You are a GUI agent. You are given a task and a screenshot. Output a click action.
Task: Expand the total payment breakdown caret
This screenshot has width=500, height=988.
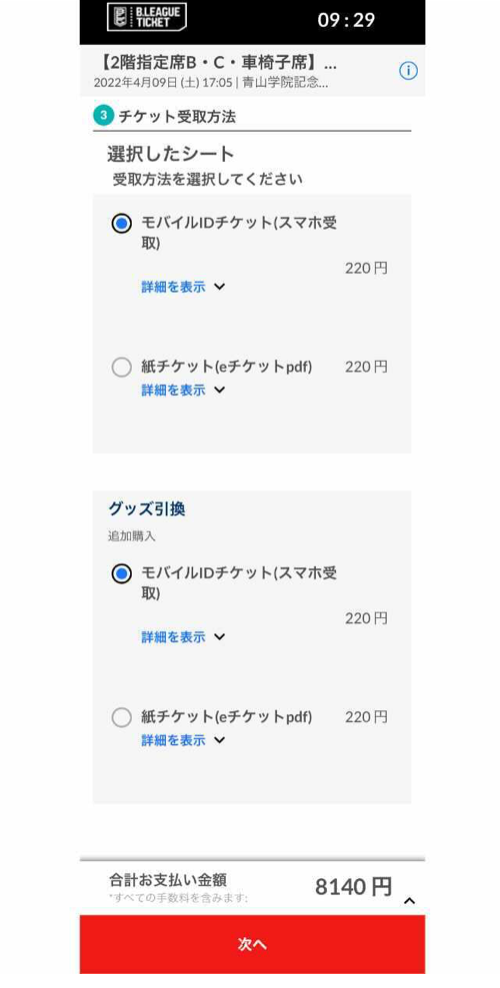click(x=409, y=901)
